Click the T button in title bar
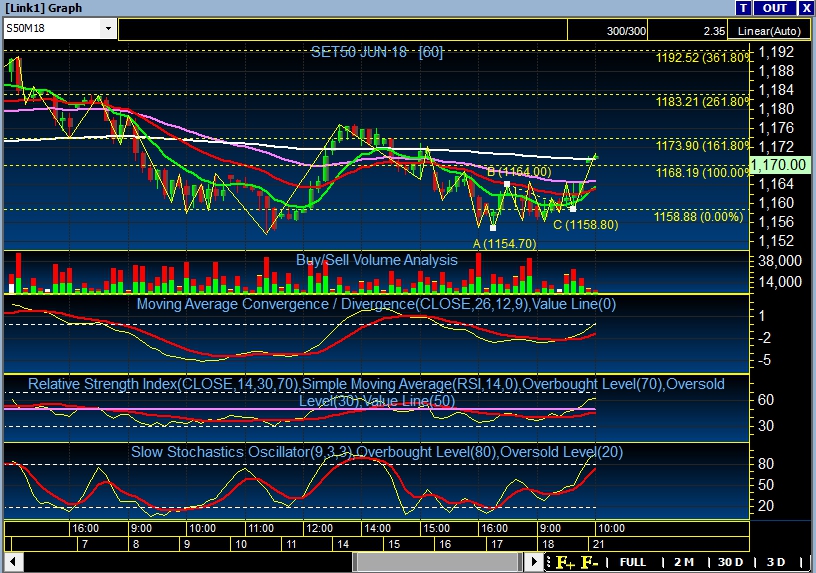Screen dimensions: 816x573 743,8
